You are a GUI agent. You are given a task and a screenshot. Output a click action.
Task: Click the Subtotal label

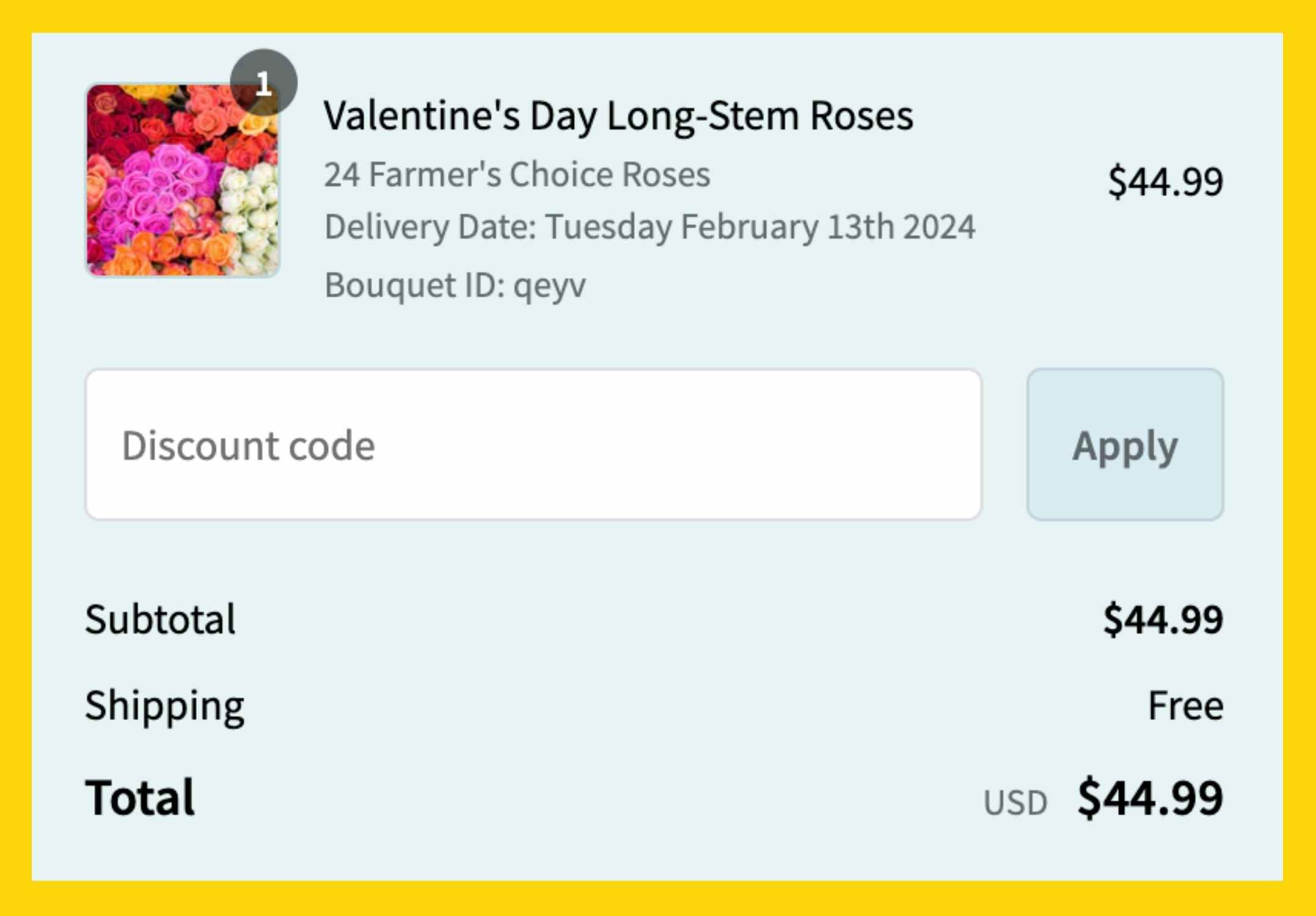click(x=161, y=618)
